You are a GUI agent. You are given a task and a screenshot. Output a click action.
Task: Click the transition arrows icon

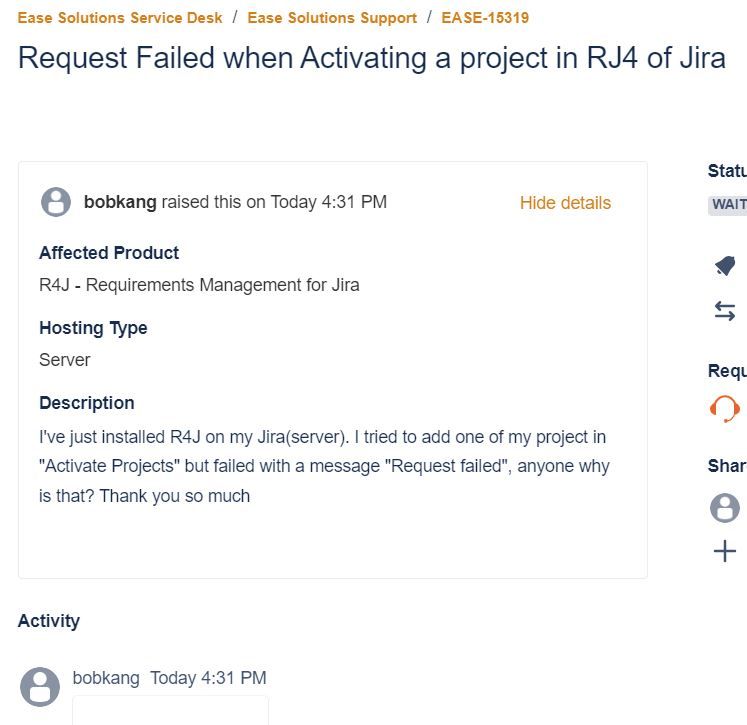725,311
